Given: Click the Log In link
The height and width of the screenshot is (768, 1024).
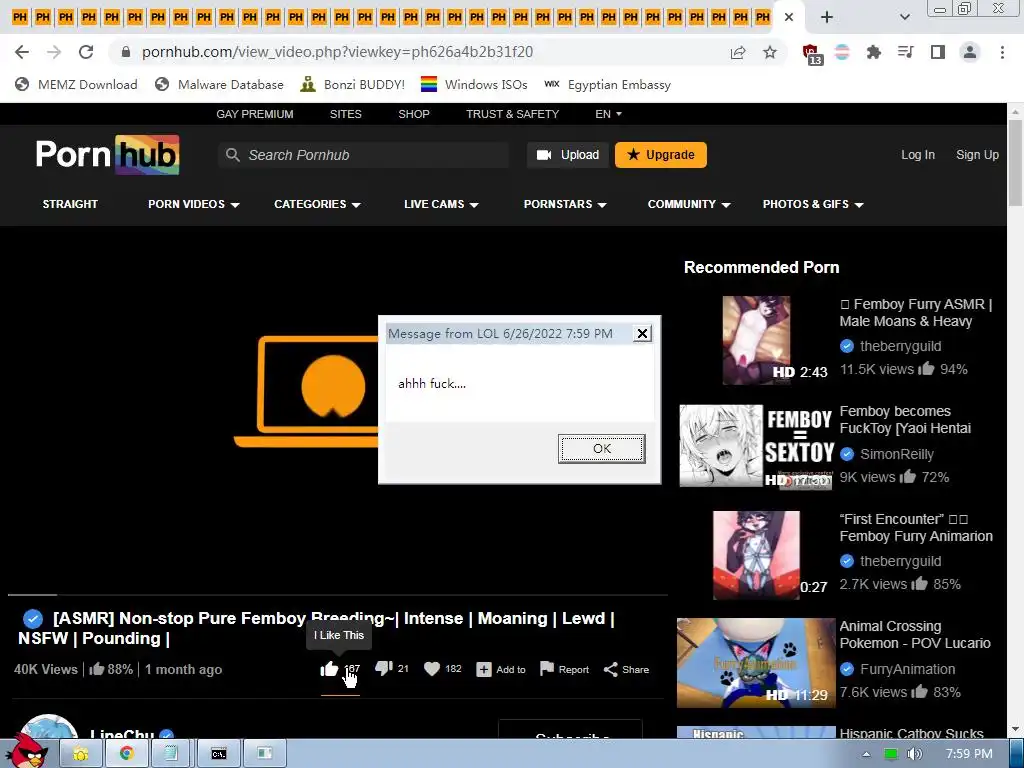Looking at the screenshot, I should click(918, 155).
